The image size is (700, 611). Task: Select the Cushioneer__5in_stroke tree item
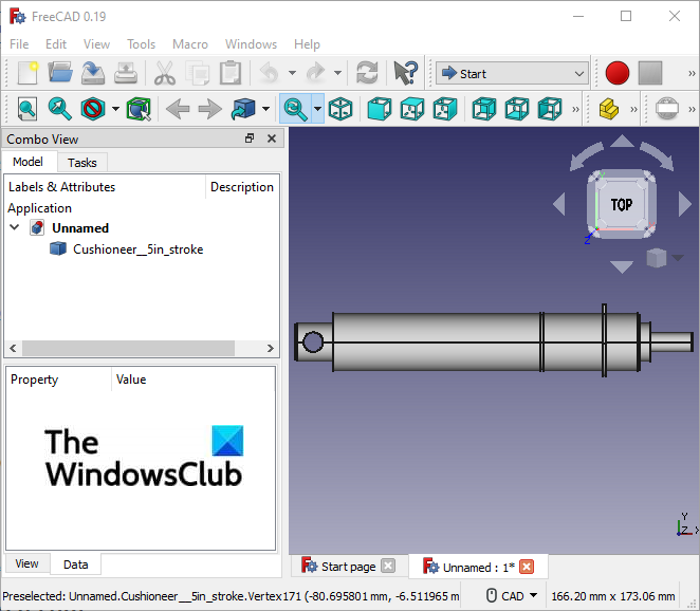click(137, 249)
